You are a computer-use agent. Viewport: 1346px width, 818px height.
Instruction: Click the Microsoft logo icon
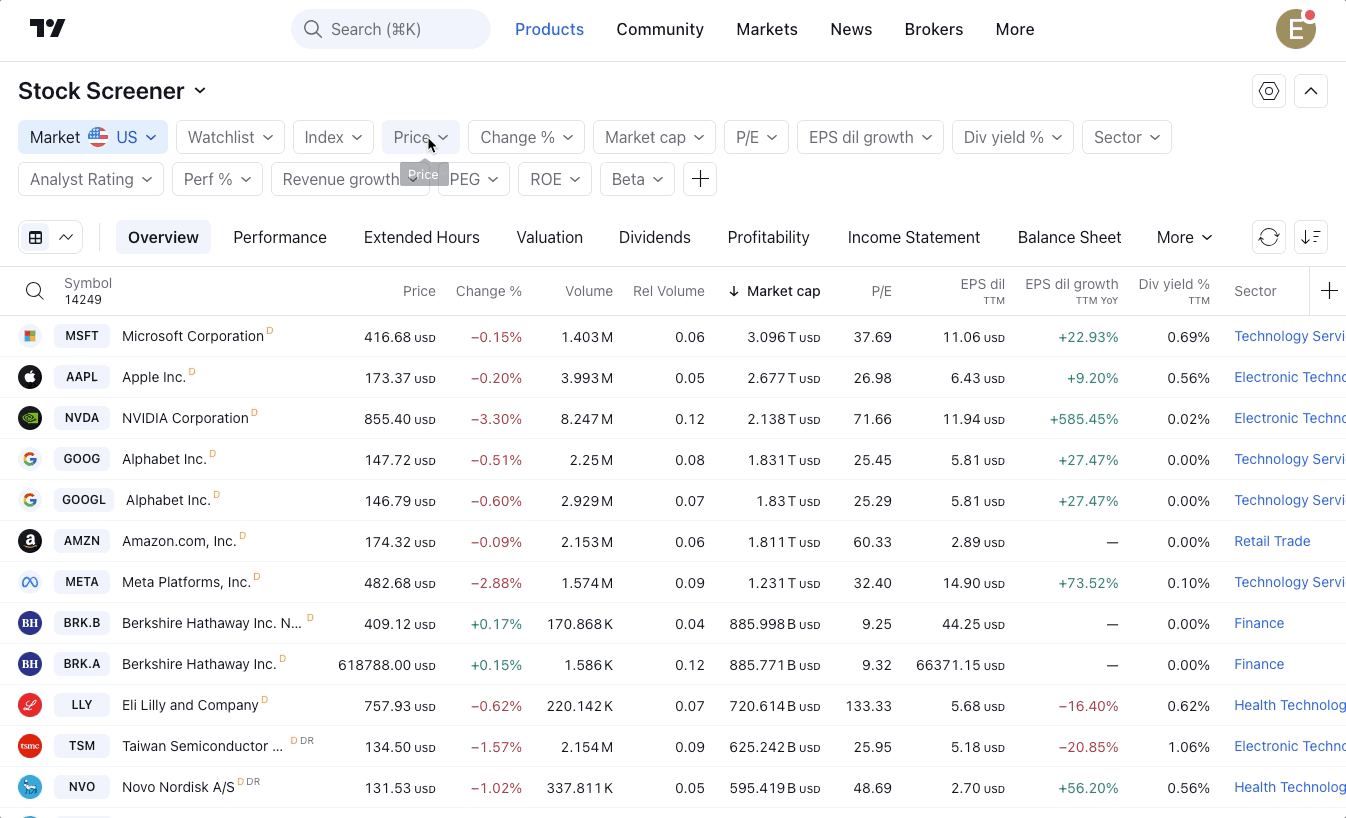coord(30,336)
